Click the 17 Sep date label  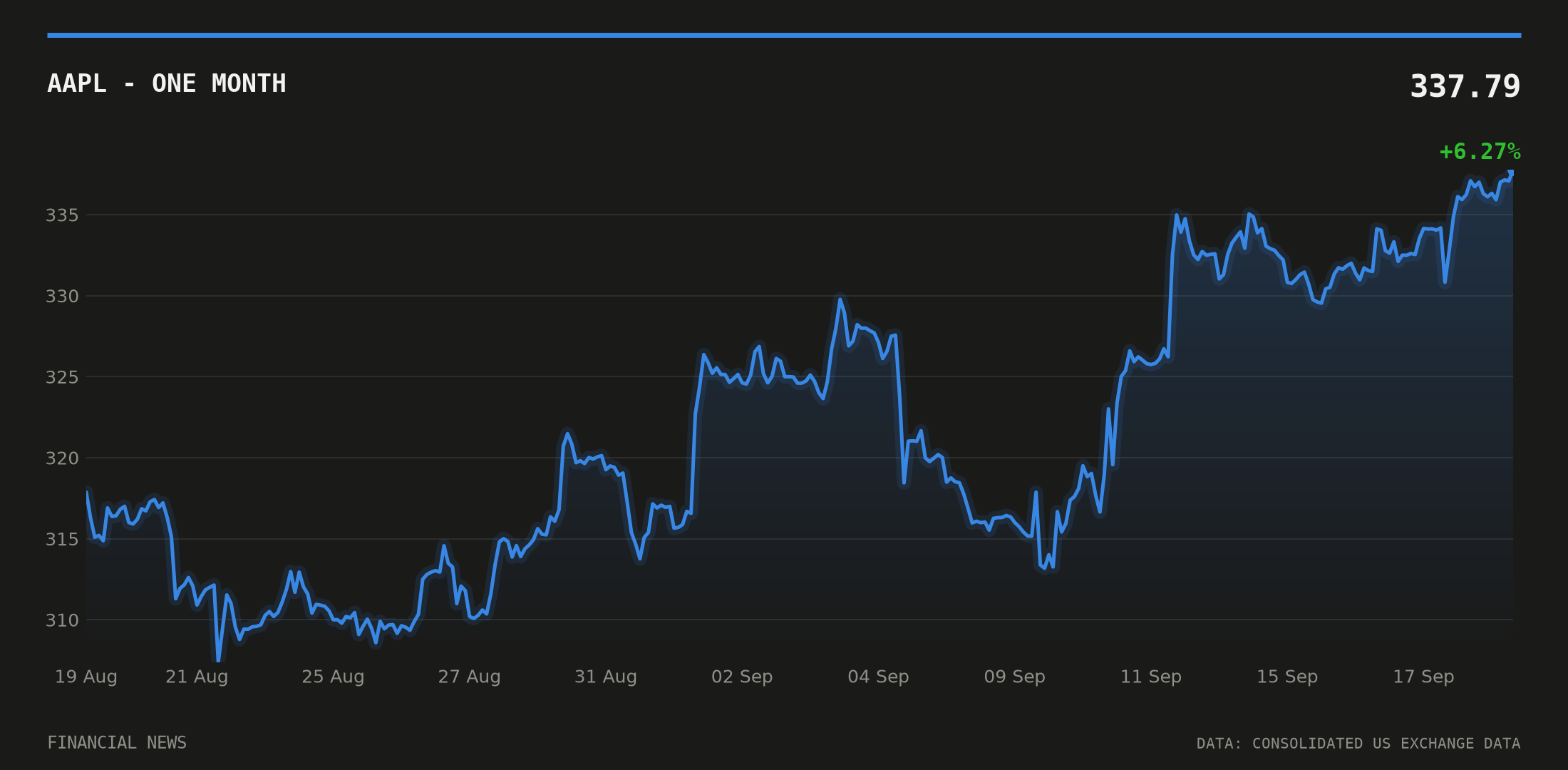[1424, 677]
